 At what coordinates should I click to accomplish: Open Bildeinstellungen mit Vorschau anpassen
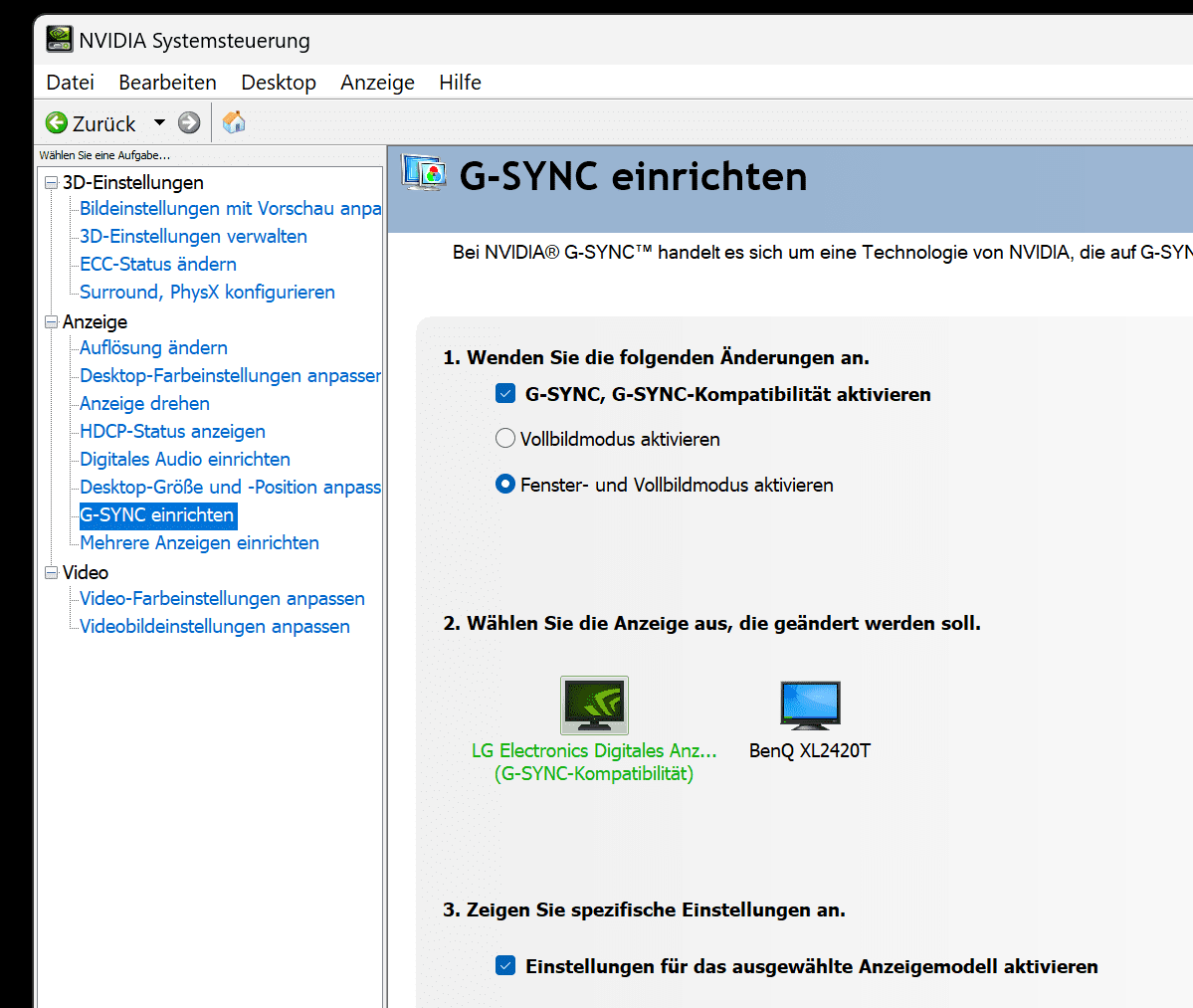coord(231,208)
